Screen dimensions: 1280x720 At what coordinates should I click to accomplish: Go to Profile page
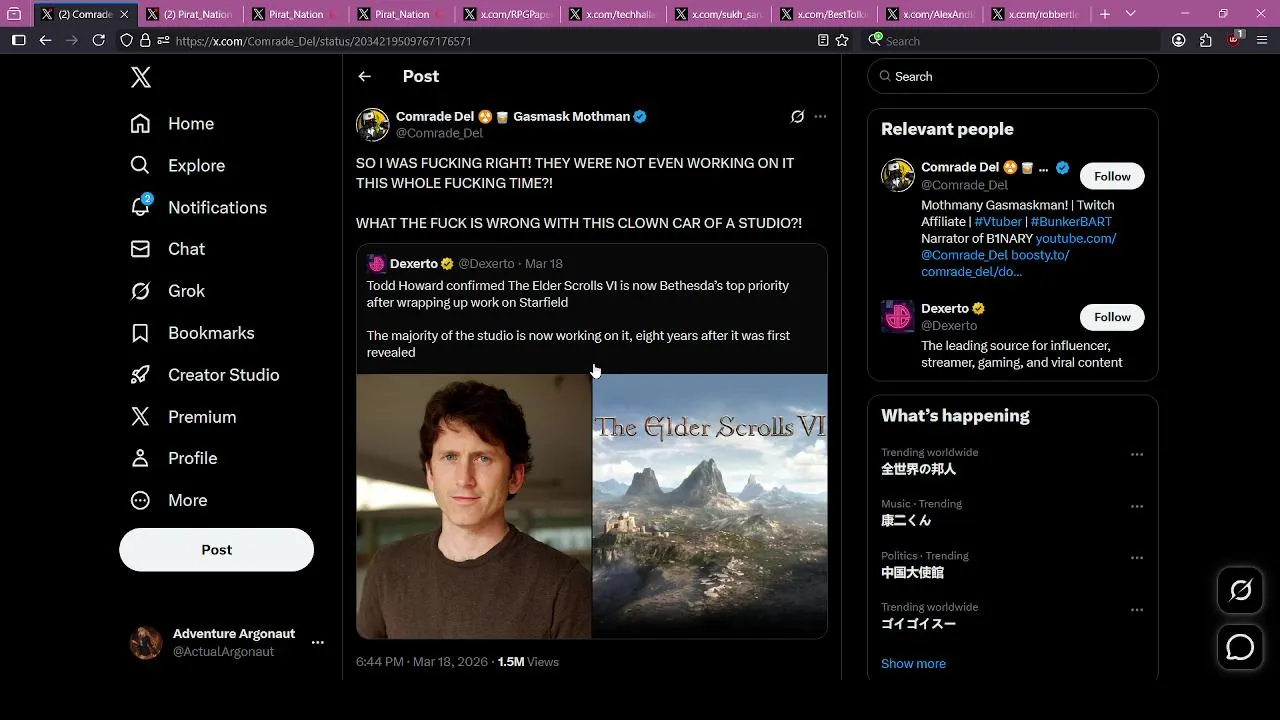[x=173, y=458]
